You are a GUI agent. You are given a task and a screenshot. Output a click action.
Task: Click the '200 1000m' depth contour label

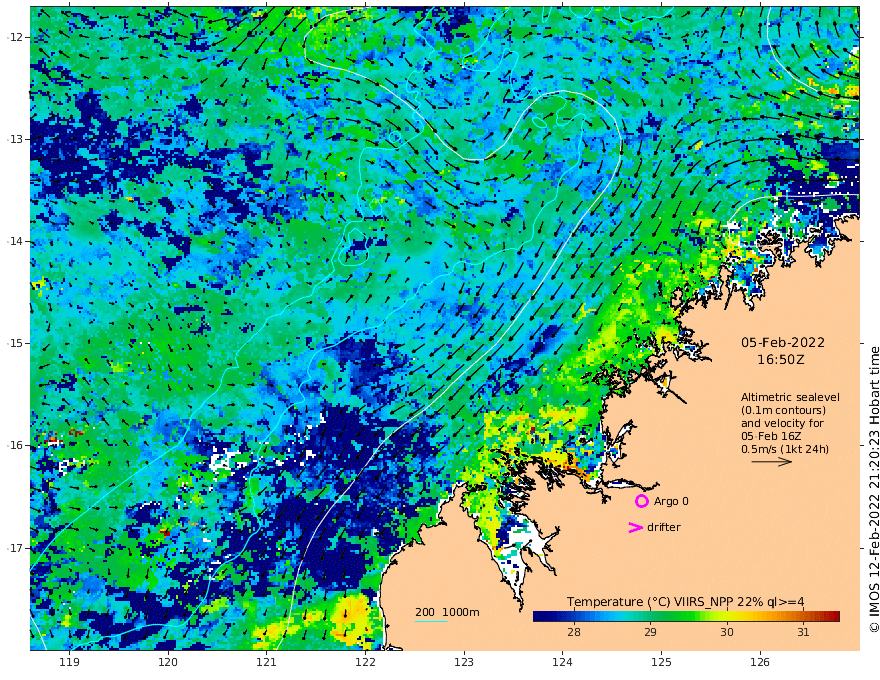click(x=447, y=612)
